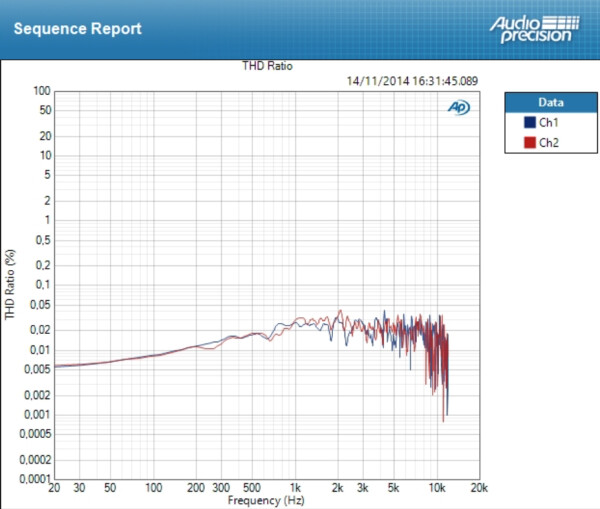This screenshot has width=600, height=509.
Task: Click the 0,5 value on Y axis
Action: (x=43, y=240)
